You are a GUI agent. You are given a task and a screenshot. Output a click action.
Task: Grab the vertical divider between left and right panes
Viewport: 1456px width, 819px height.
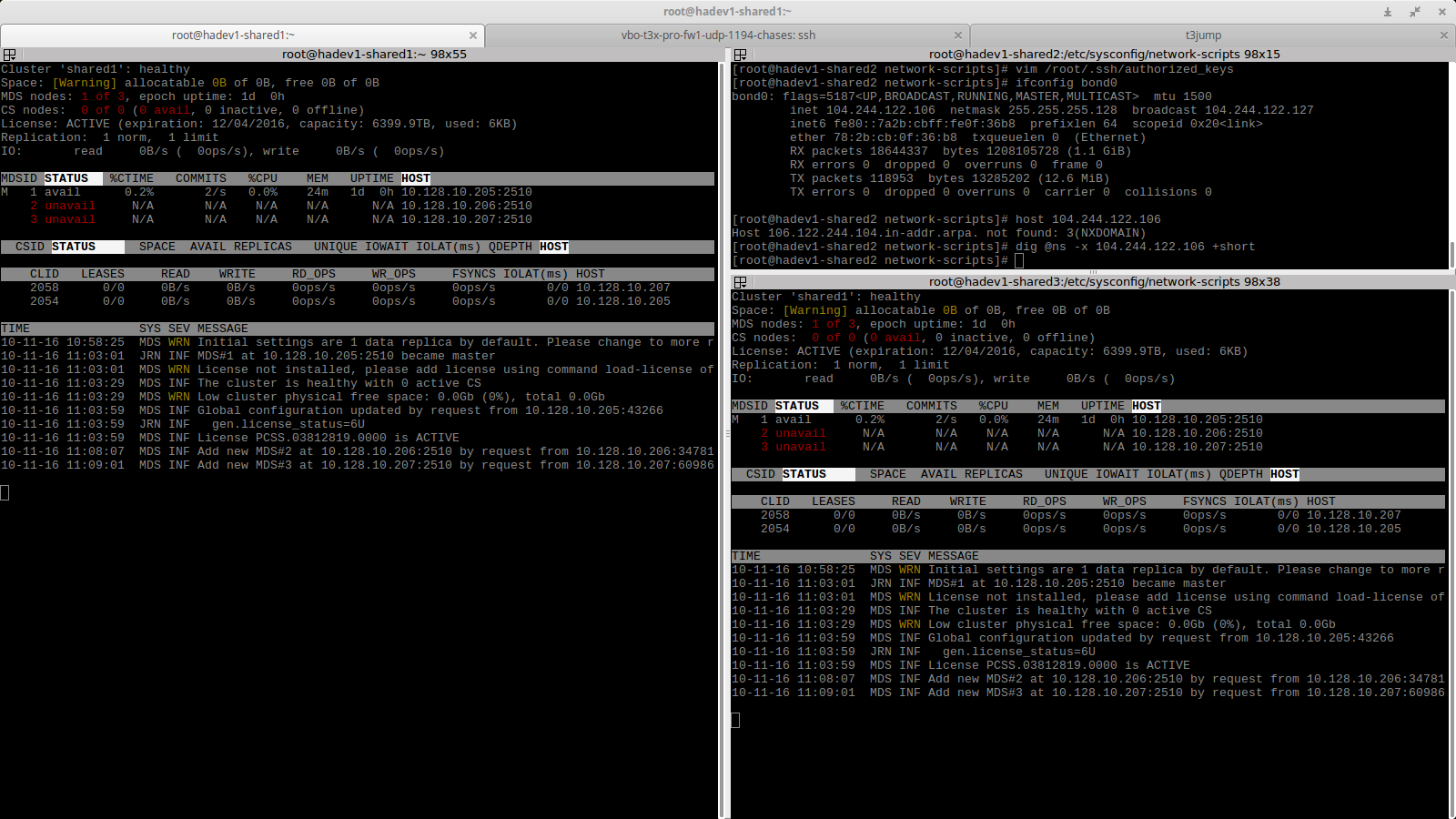pos(726,437)
